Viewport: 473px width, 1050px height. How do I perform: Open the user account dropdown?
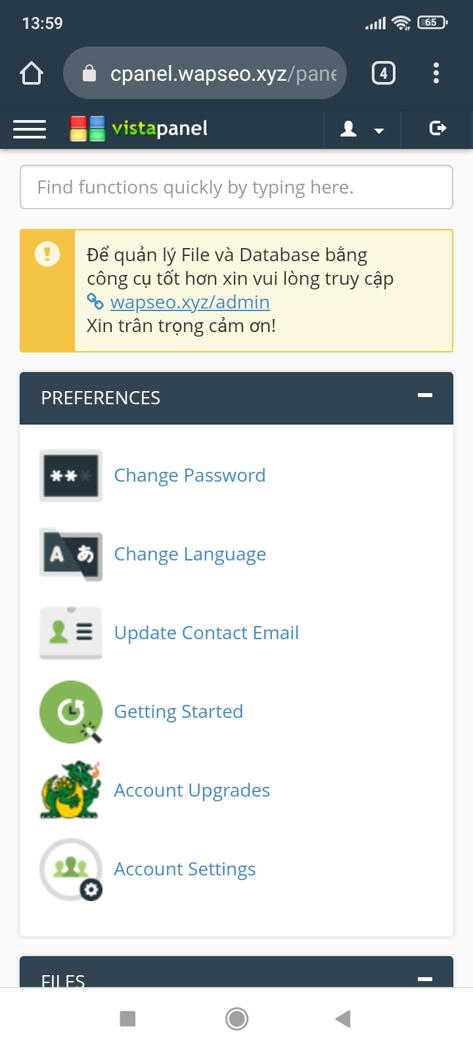click(362, 129)
